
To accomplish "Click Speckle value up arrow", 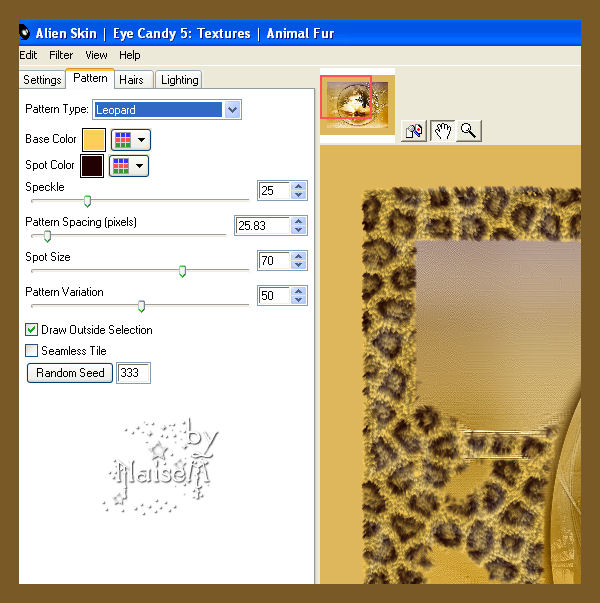I will [x=299, y=186].
